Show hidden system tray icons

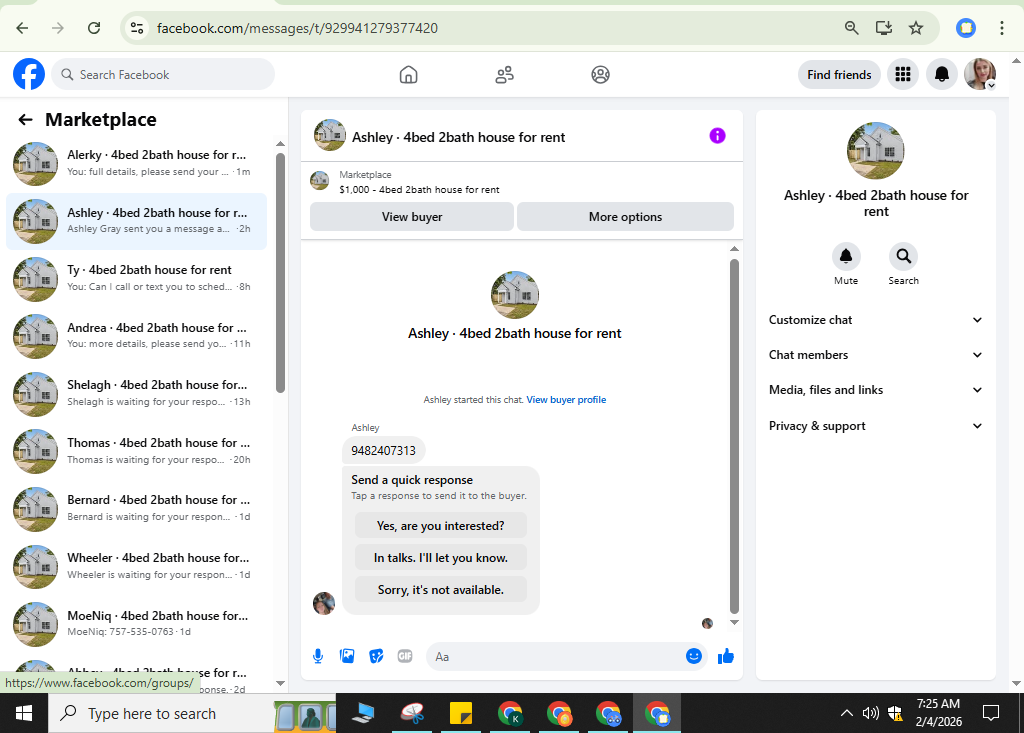pyautogui.click(x=846, y=713)
